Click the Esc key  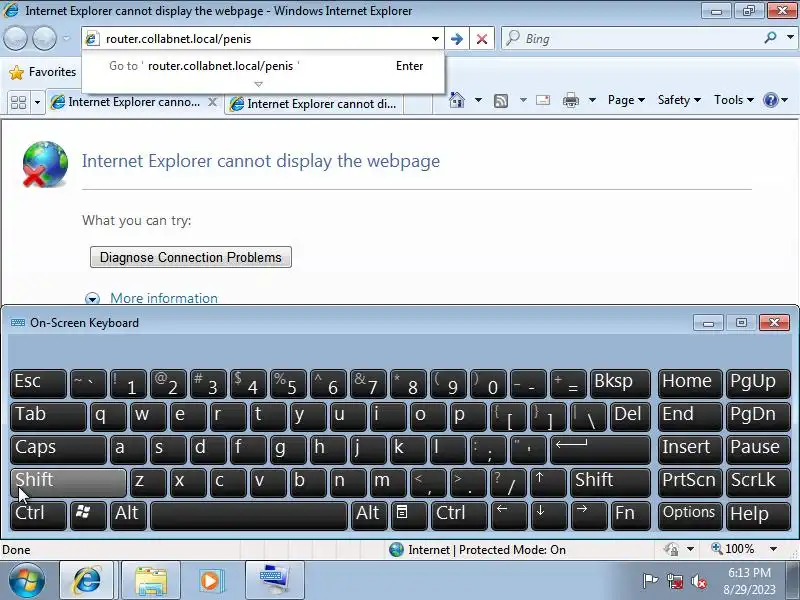point(38,384)
